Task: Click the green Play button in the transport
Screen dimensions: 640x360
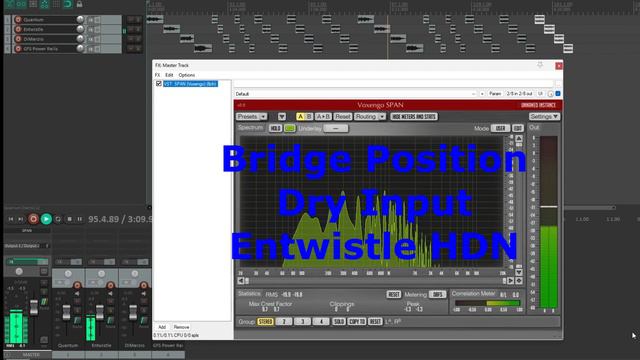Action: (46, 219)
